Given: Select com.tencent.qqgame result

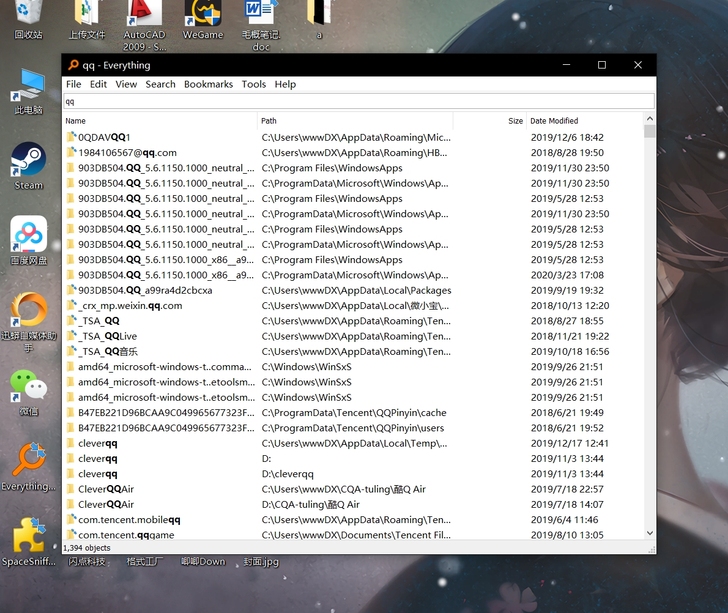Looking at the screenshot, I should point(353,534).
